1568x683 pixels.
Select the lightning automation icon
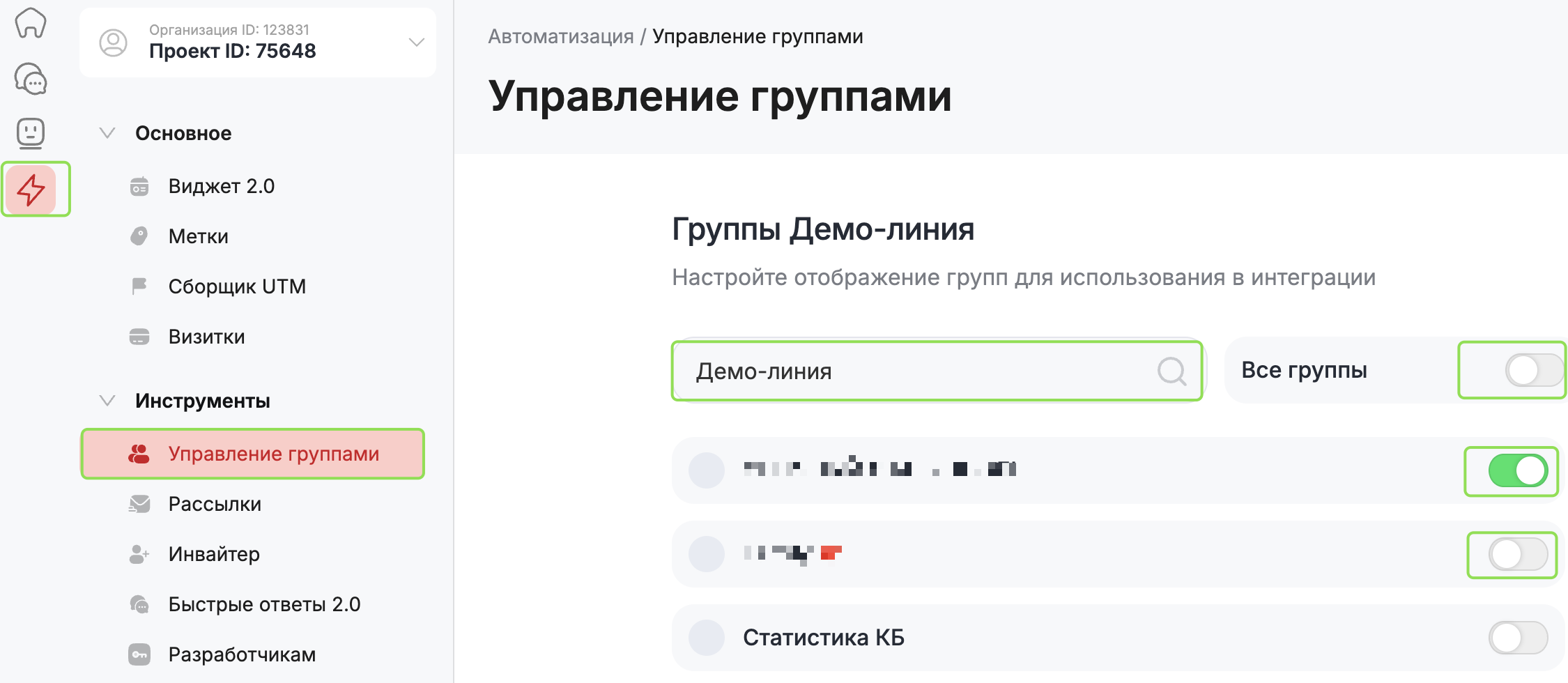pos(31,190)
